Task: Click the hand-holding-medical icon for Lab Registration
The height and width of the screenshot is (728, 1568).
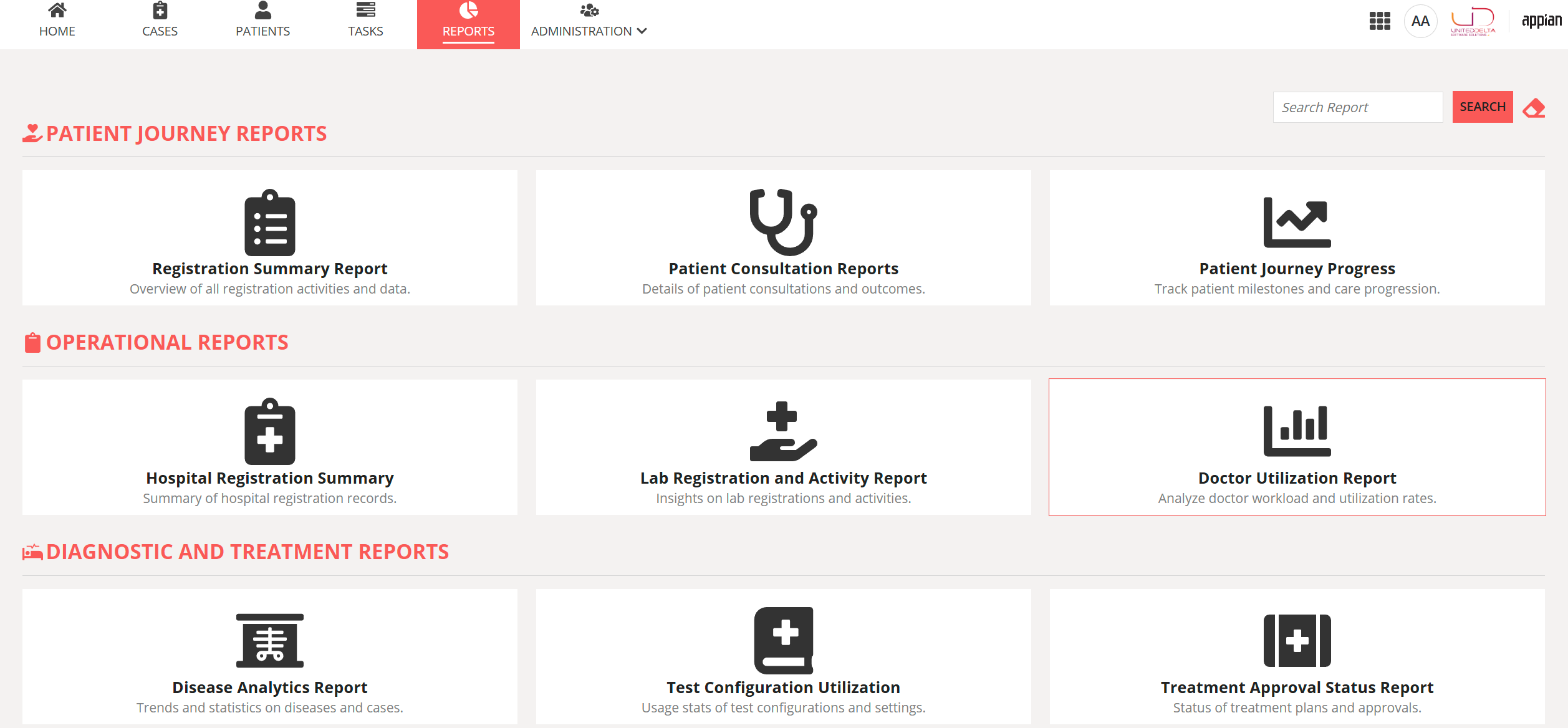Action: [783, 431]
